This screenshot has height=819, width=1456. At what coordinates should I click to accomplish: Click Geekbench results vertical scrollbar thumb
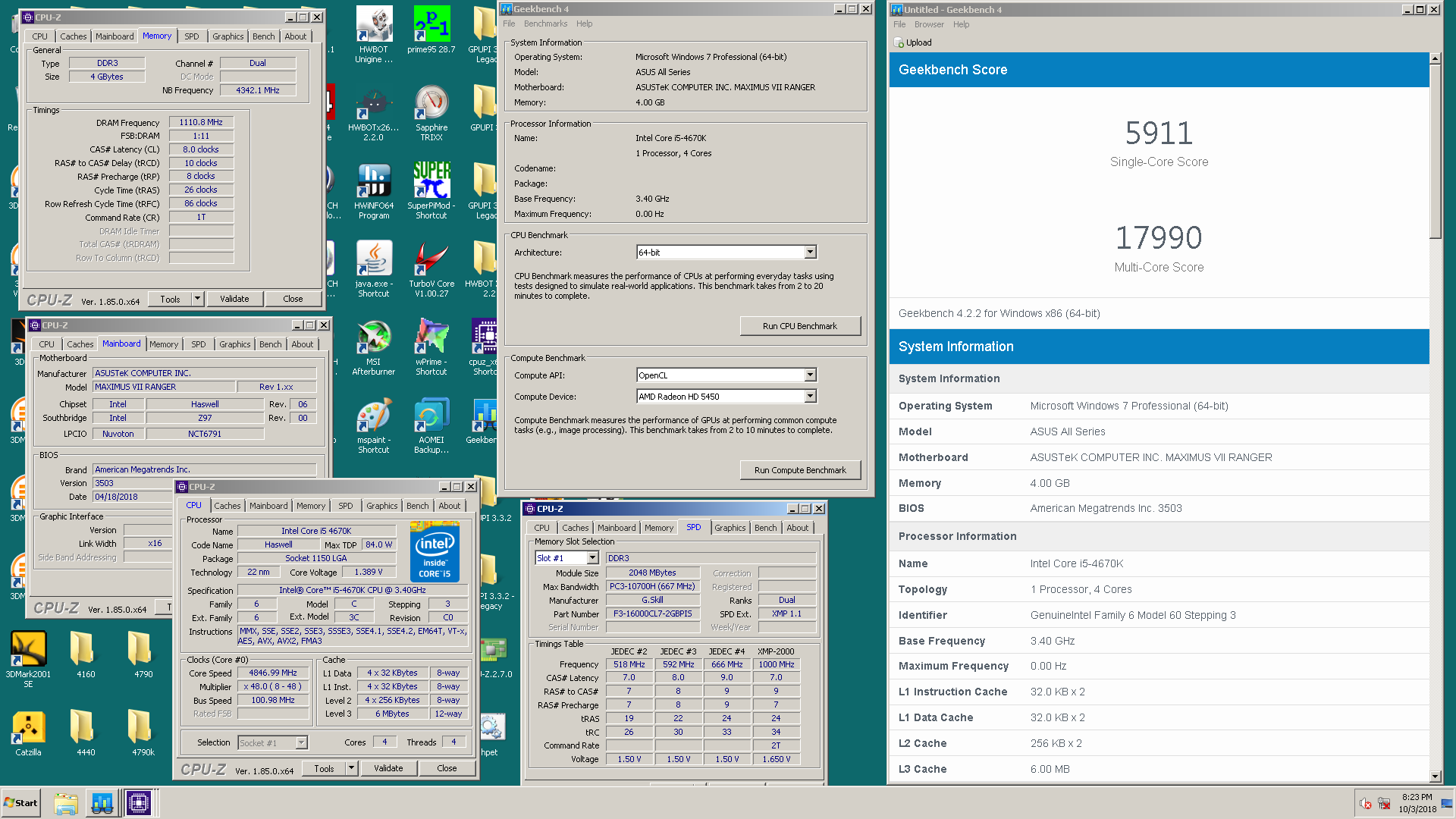[x=1435, y=152]
